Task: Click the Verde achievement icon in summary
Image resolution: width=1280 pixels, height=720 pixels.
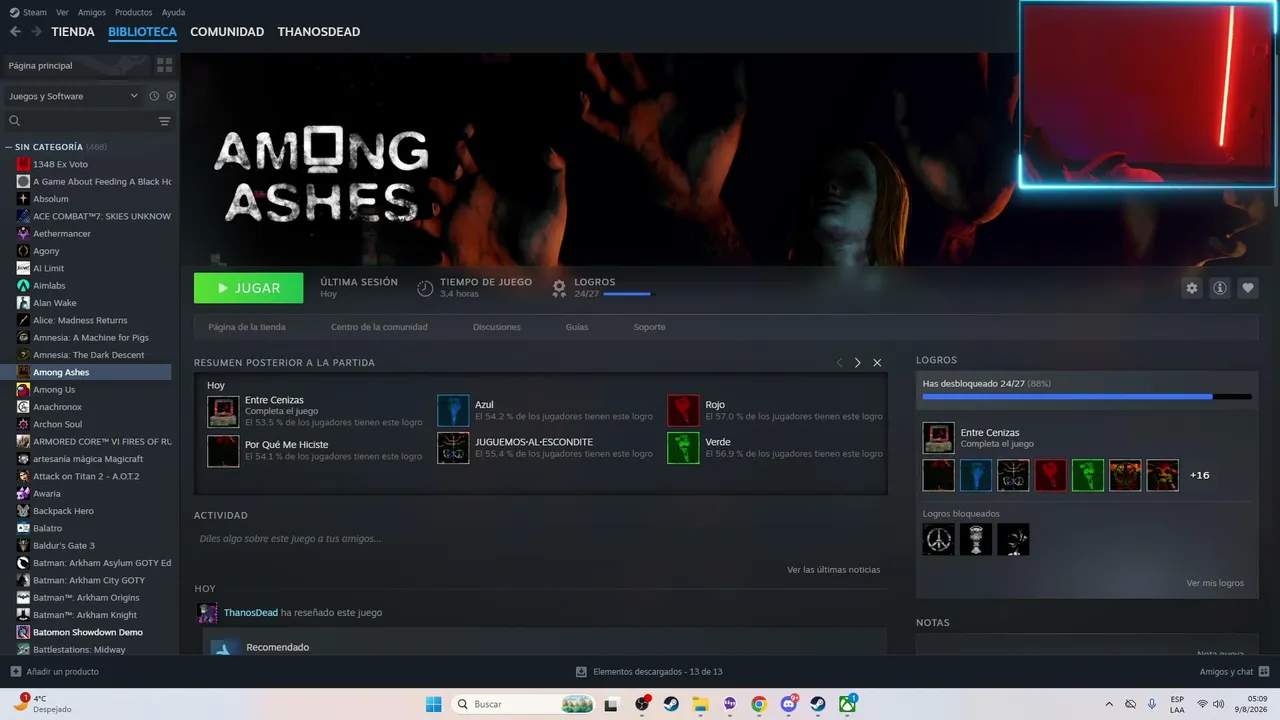Action: 683,448
